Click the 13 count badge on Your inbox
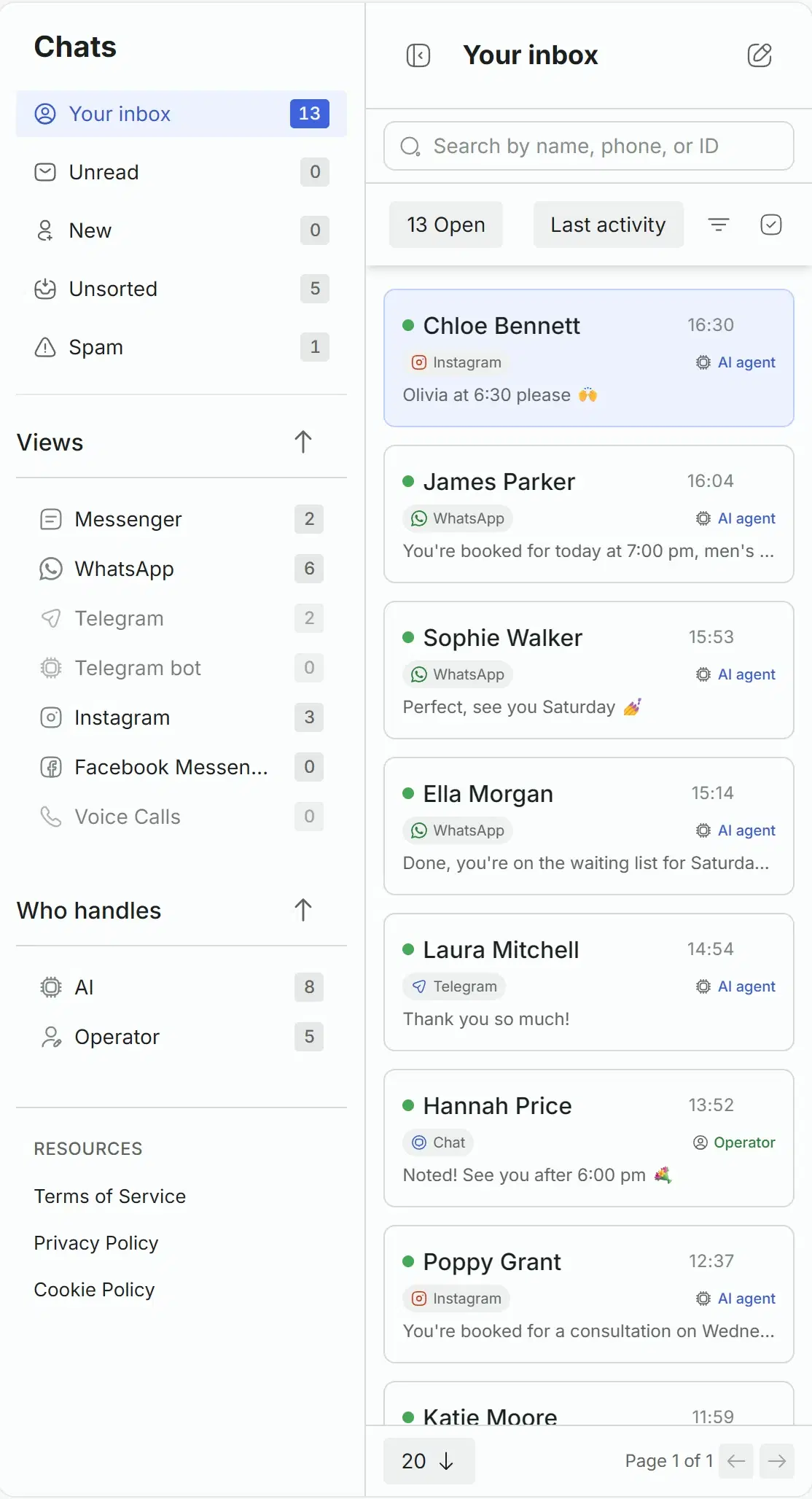 point(310,114)
